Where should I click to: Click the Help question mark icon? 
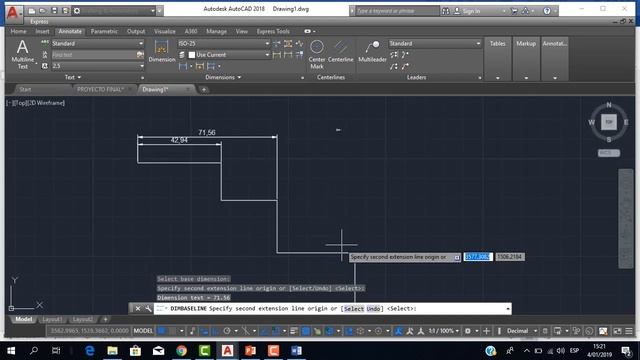click(547, 11)
